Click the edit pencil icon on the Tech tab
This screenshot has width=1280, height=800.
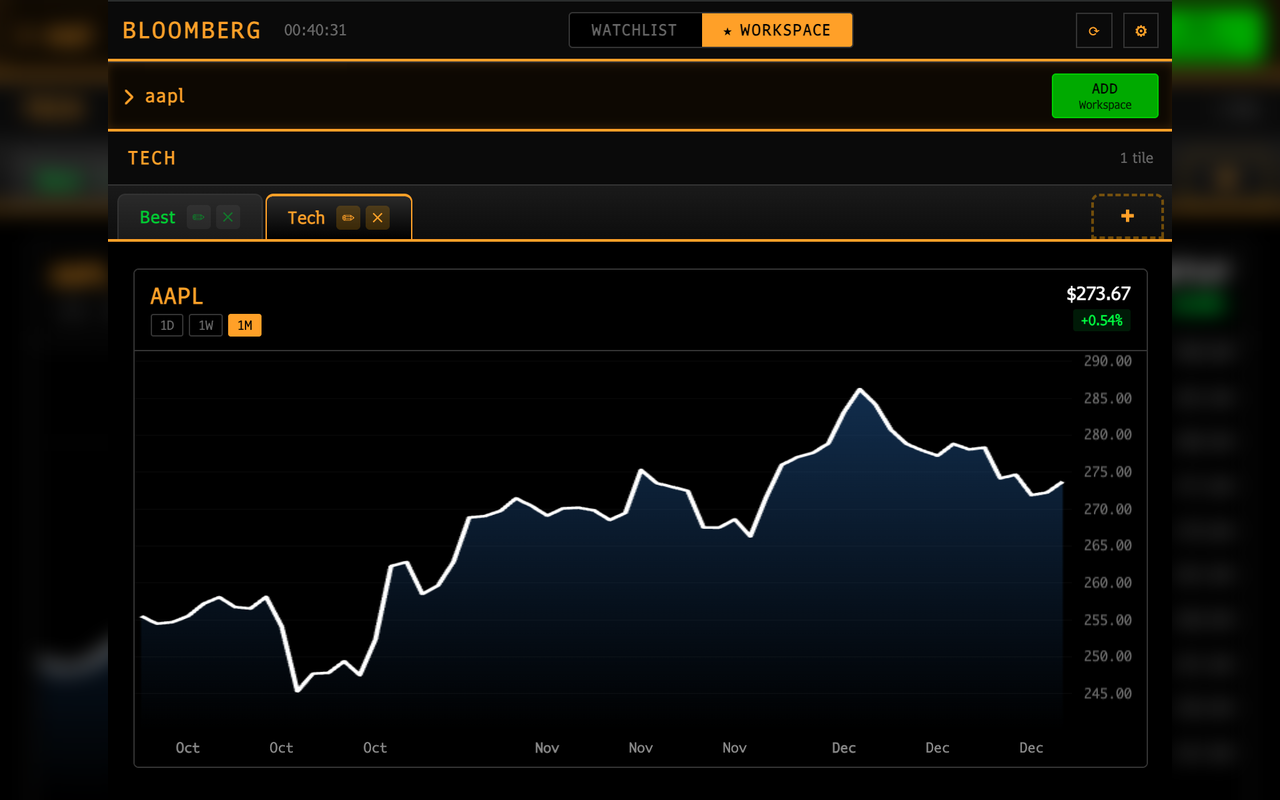(347, 217)
